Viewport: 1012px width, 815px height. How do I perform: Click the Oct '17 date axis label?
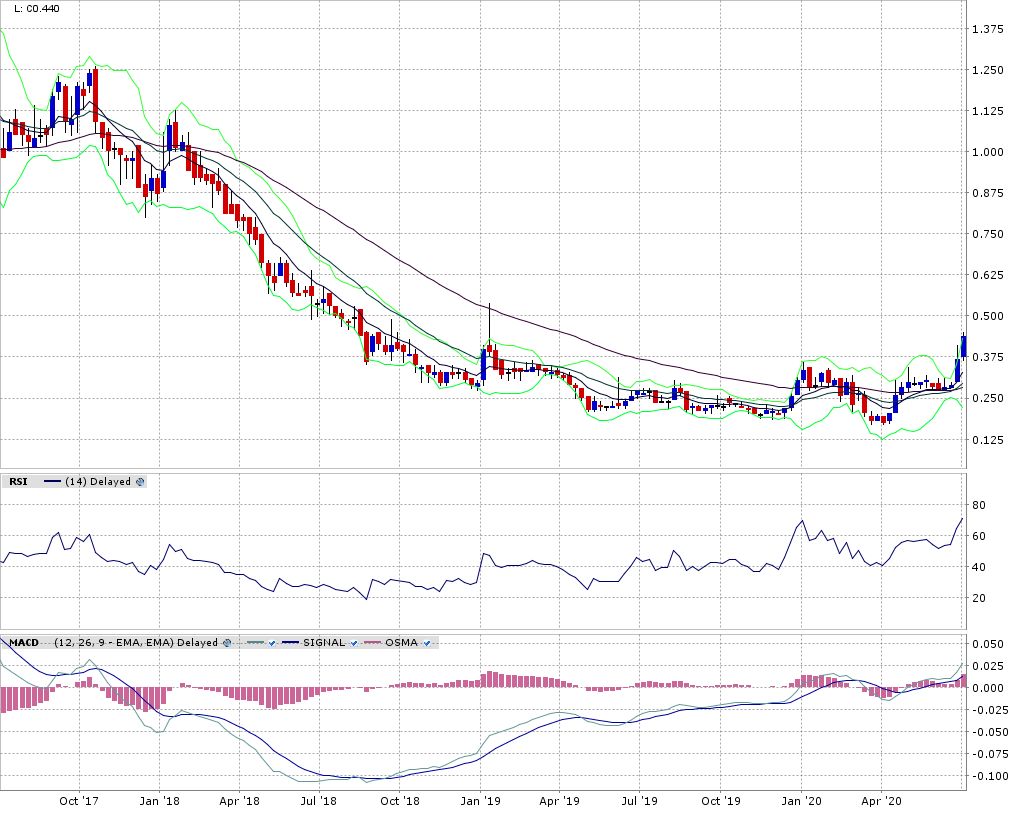[78, 801]
